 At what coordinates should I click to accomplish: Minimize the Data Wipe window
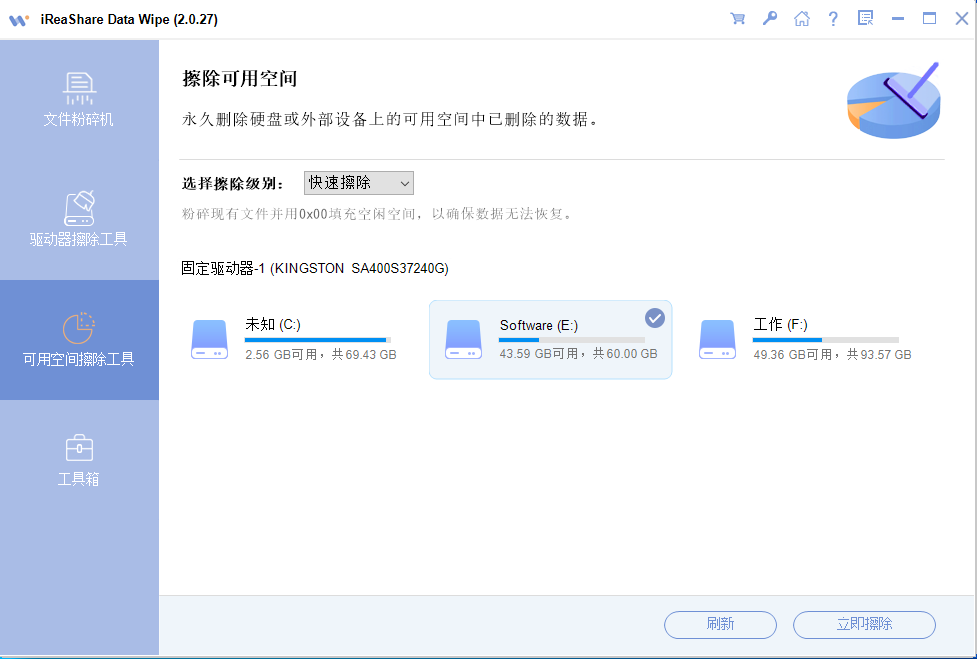point(898,19)
